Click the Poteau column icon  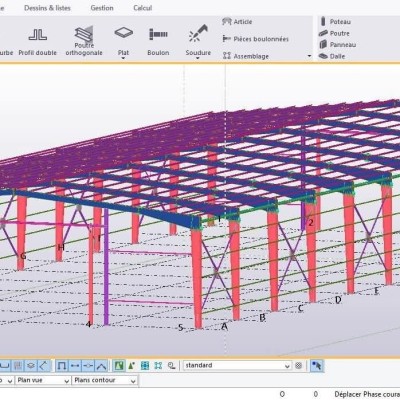323,21
